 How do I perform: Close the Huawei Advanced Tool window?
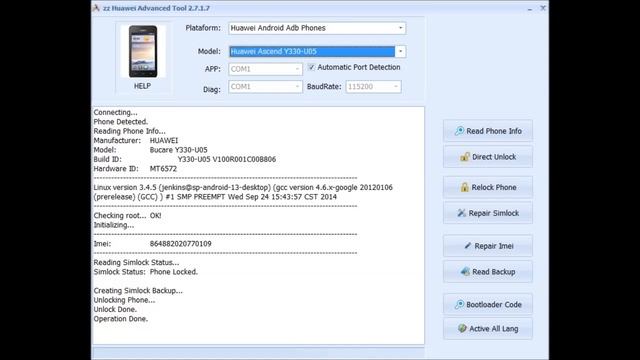point(543,8)
